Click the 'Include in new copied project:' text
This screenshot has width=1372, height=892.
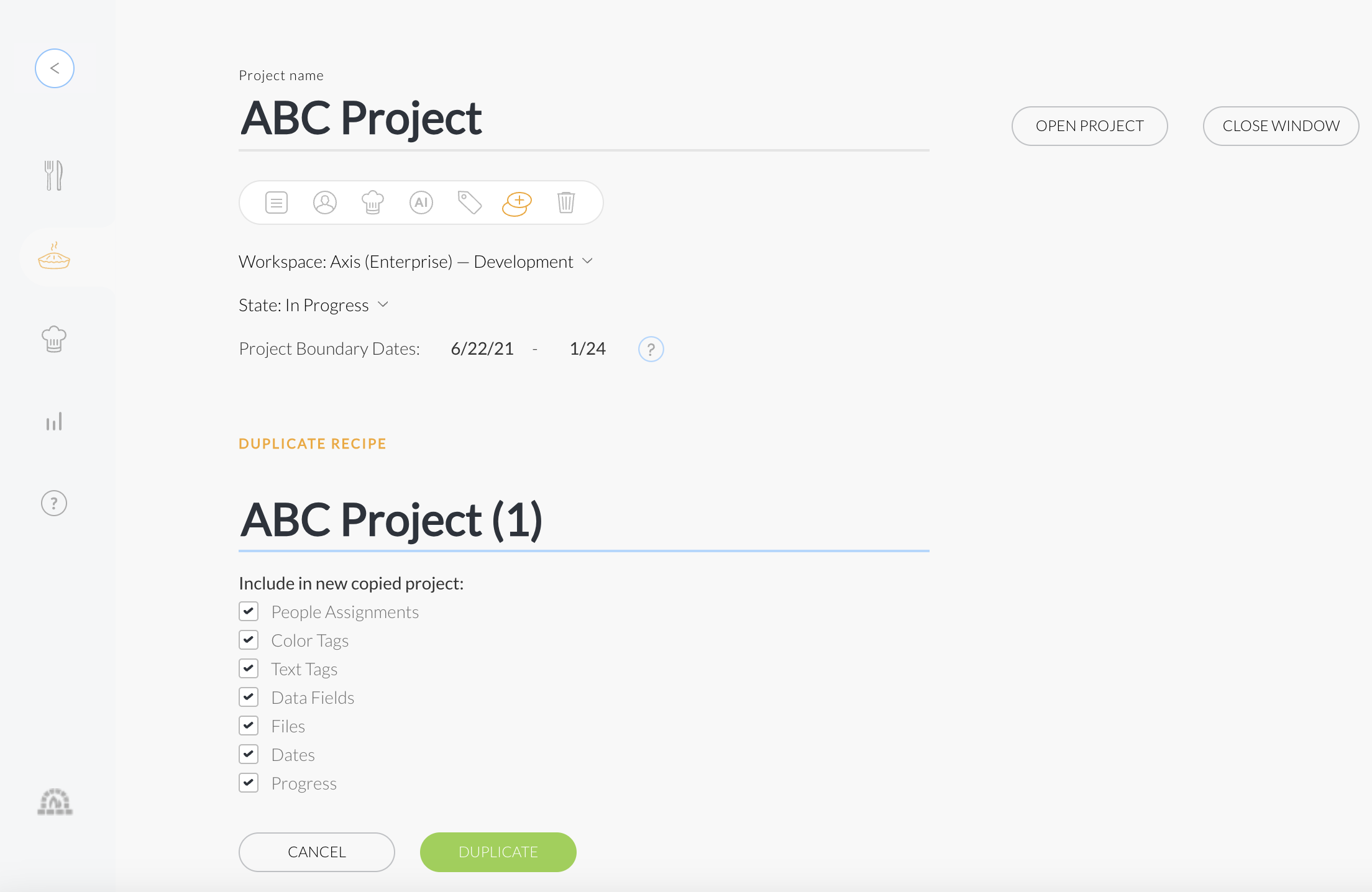tap(351, 584)
